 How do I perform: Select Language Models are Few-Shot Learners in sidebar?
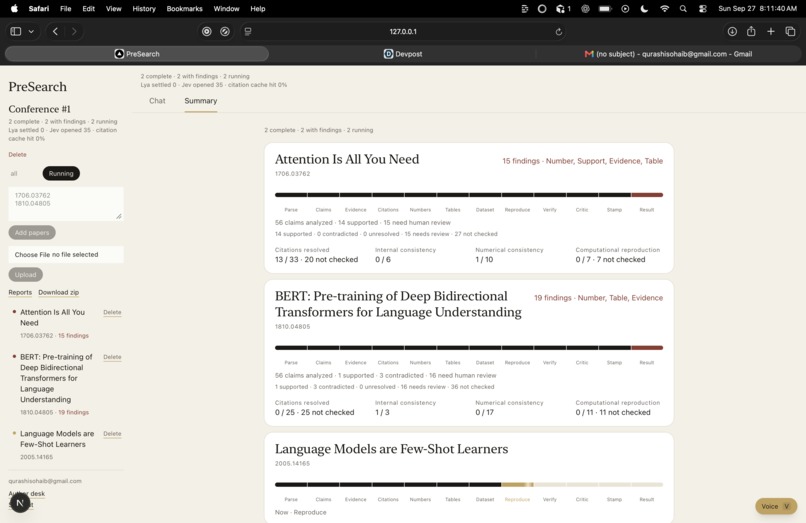point(57,439)
